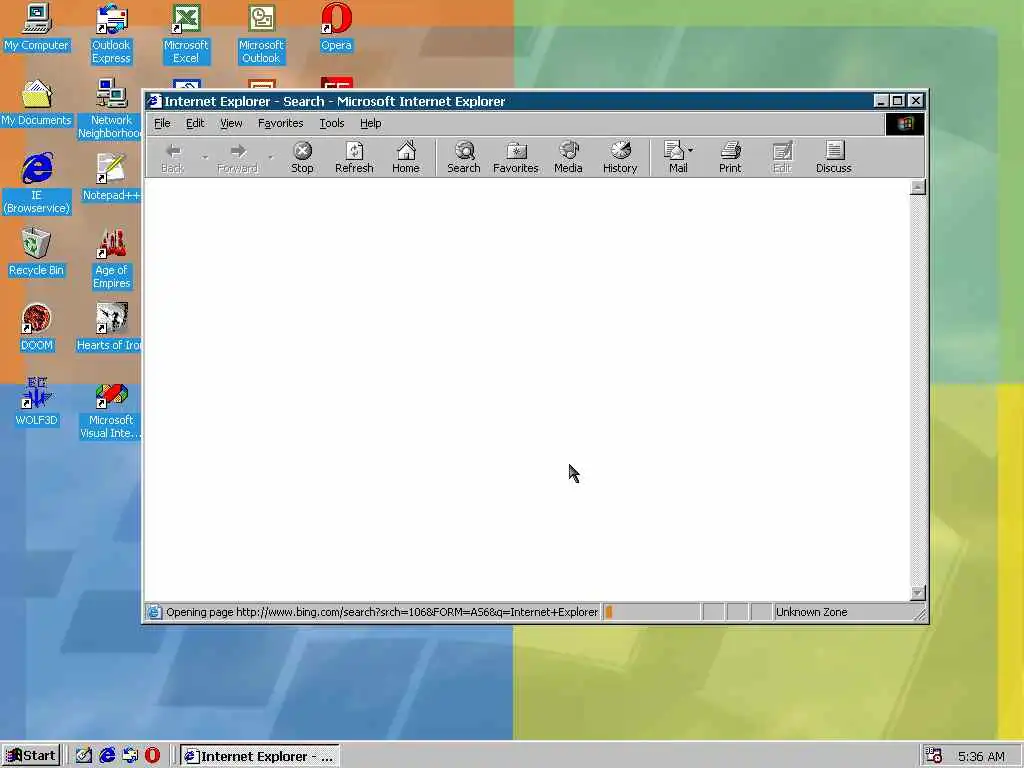The width and height of the screenshot is (1024, 768).
Task: Click the system tray scheduler icon
Action: pos(934,756)
